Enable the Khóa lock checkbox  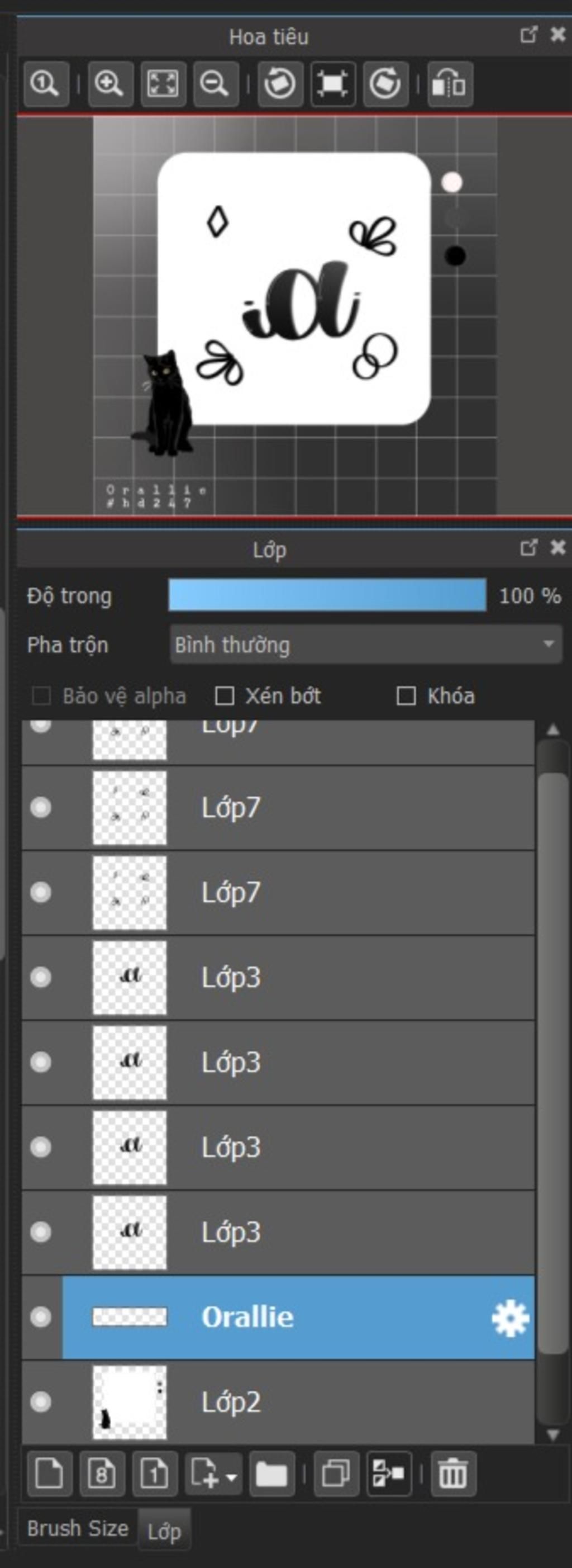click(x=406, y=696)
